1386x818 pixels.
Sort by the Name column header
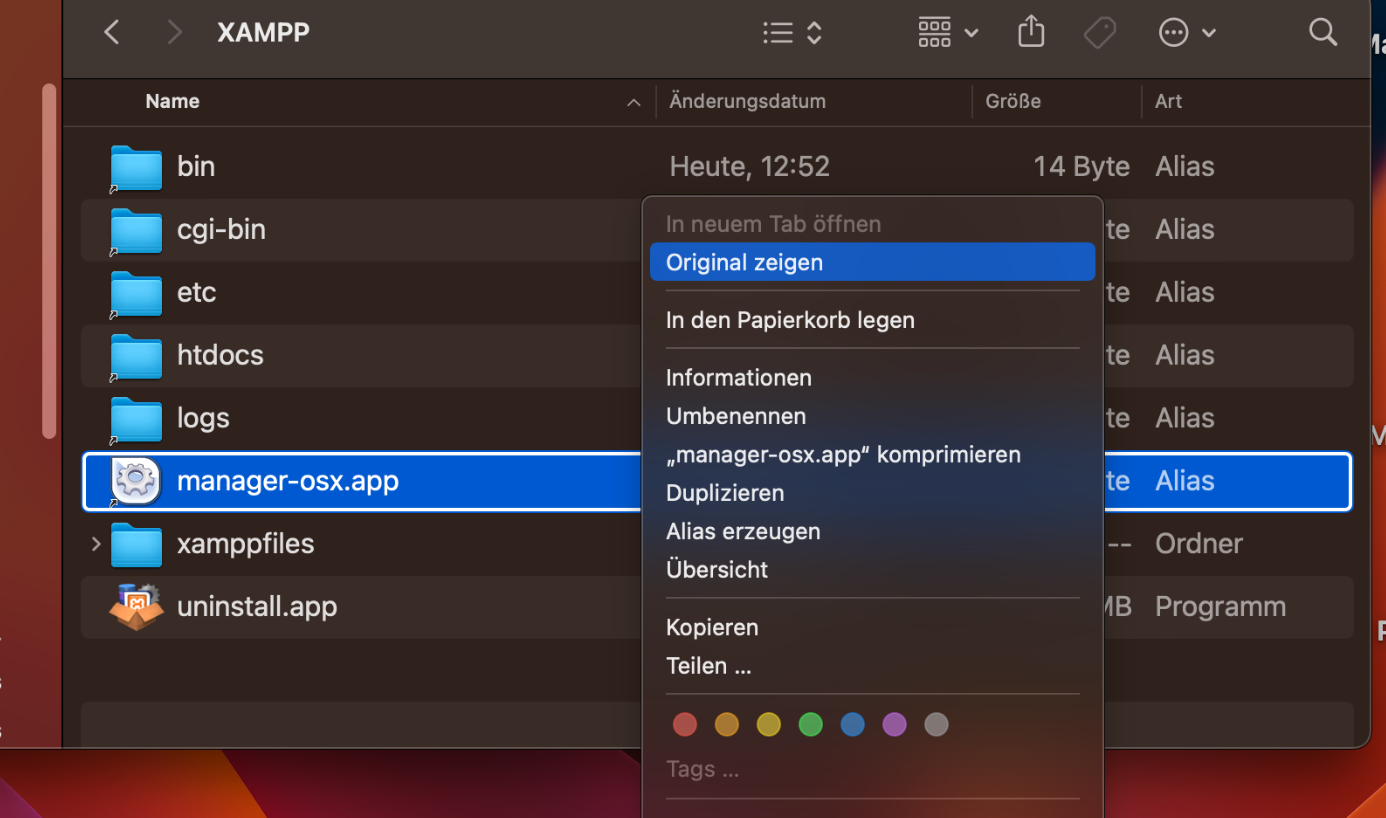pos(172,101)
